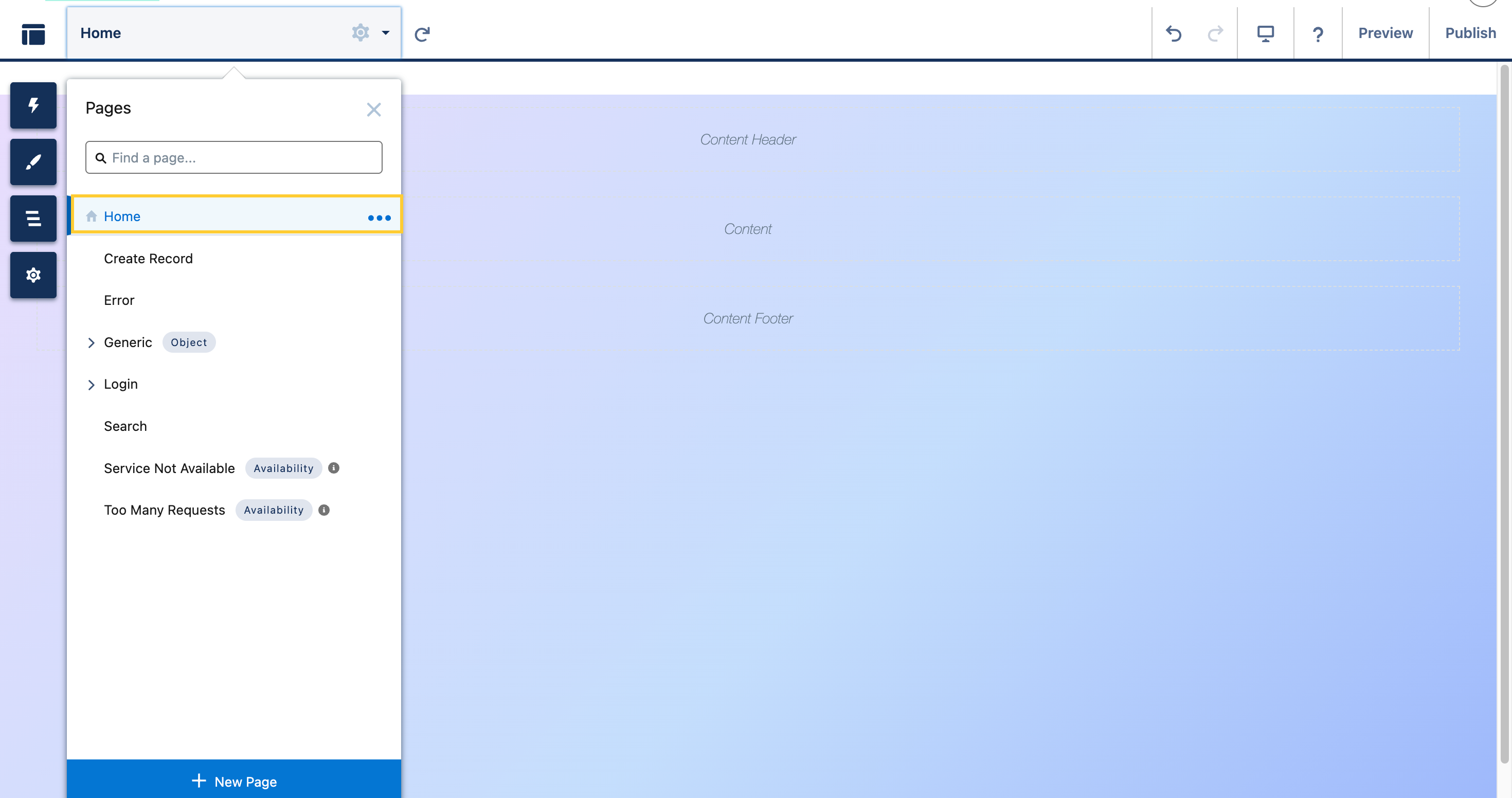The image size is (1512, 798).
Task: Open the Too Many Requests page
Action: pos(165,510)
